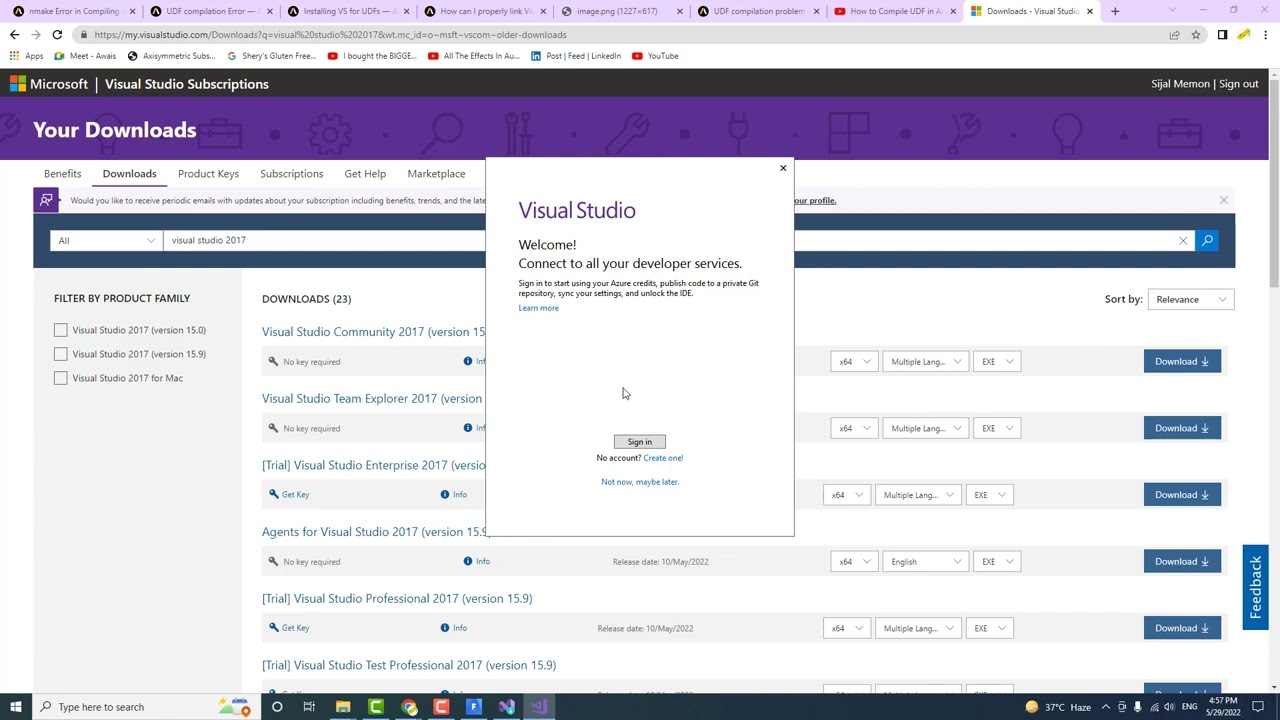Switch to the Subscriptions tab
The height and width of the screenshot is (720, 1280).
click(291, 174)
